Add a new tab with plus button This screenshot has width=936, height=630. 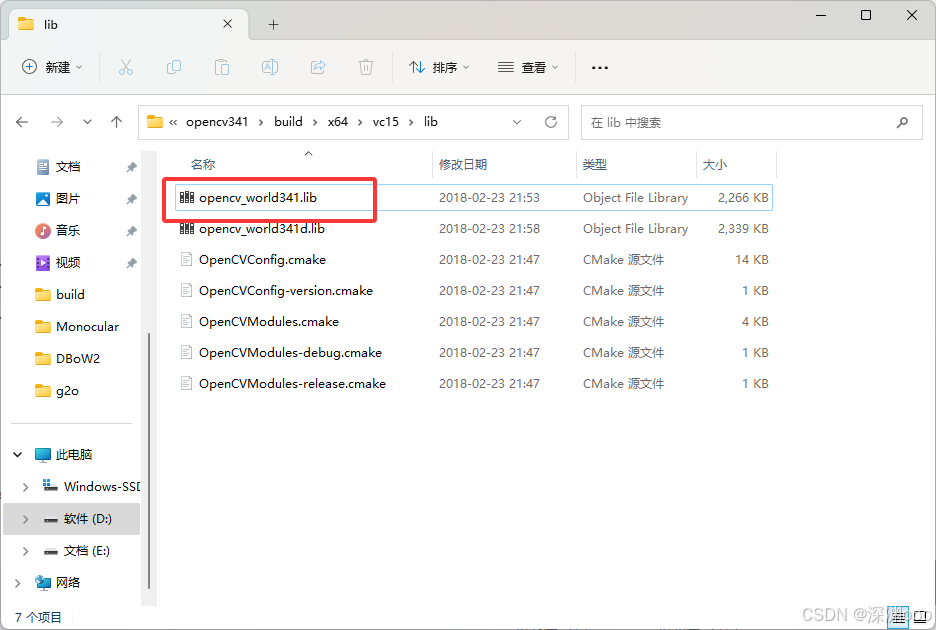coord(273,24)
